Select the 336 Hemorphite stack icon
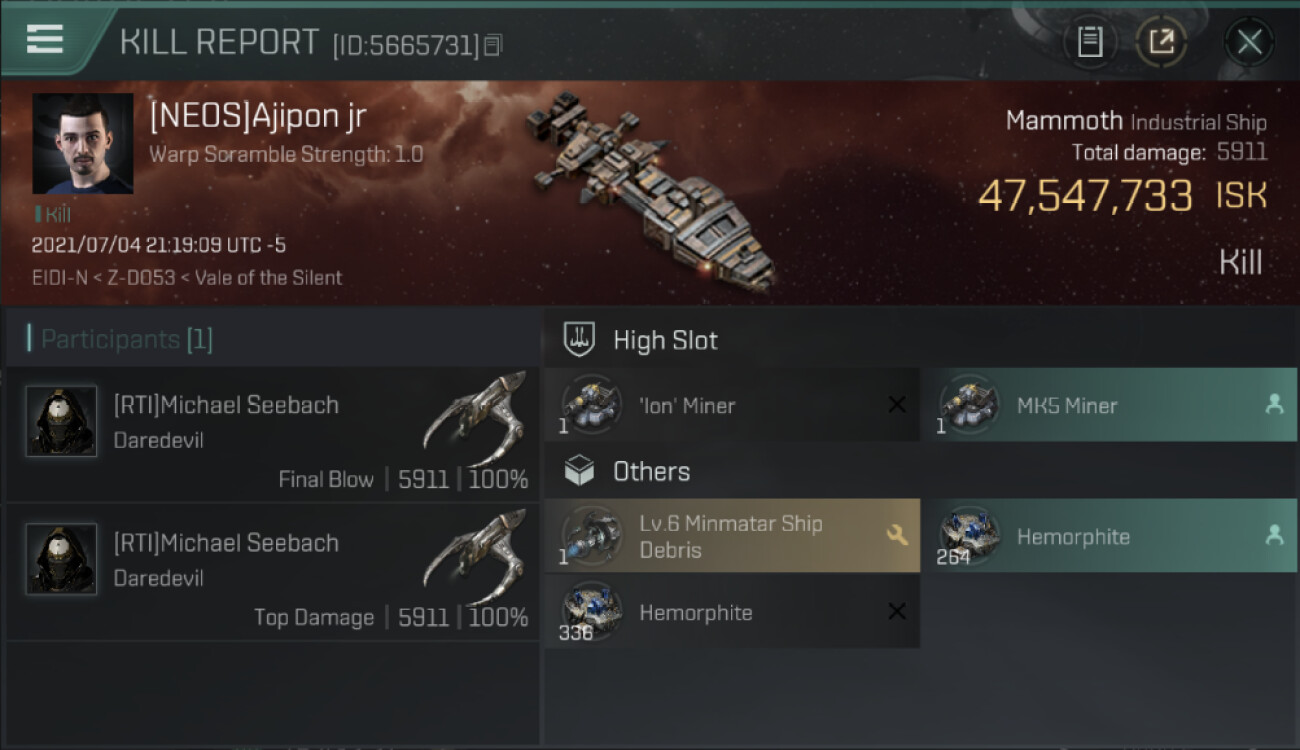This screenshot has height=750, width=1300. coord(591,612)
